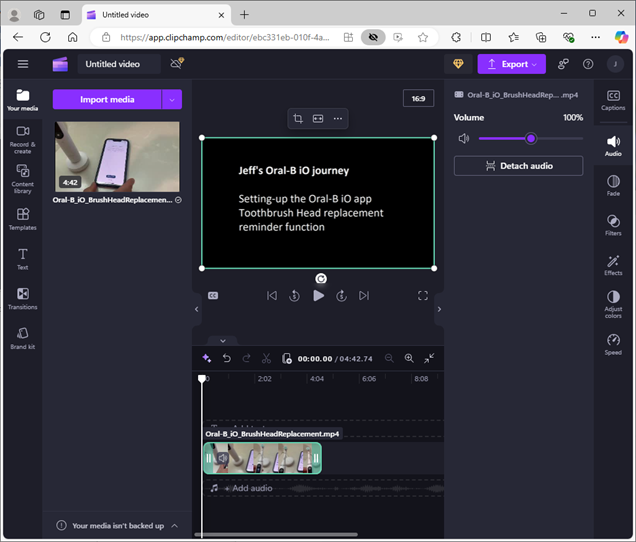
Task: Open browser extensions puzzle icon
Action: [456, 37]
